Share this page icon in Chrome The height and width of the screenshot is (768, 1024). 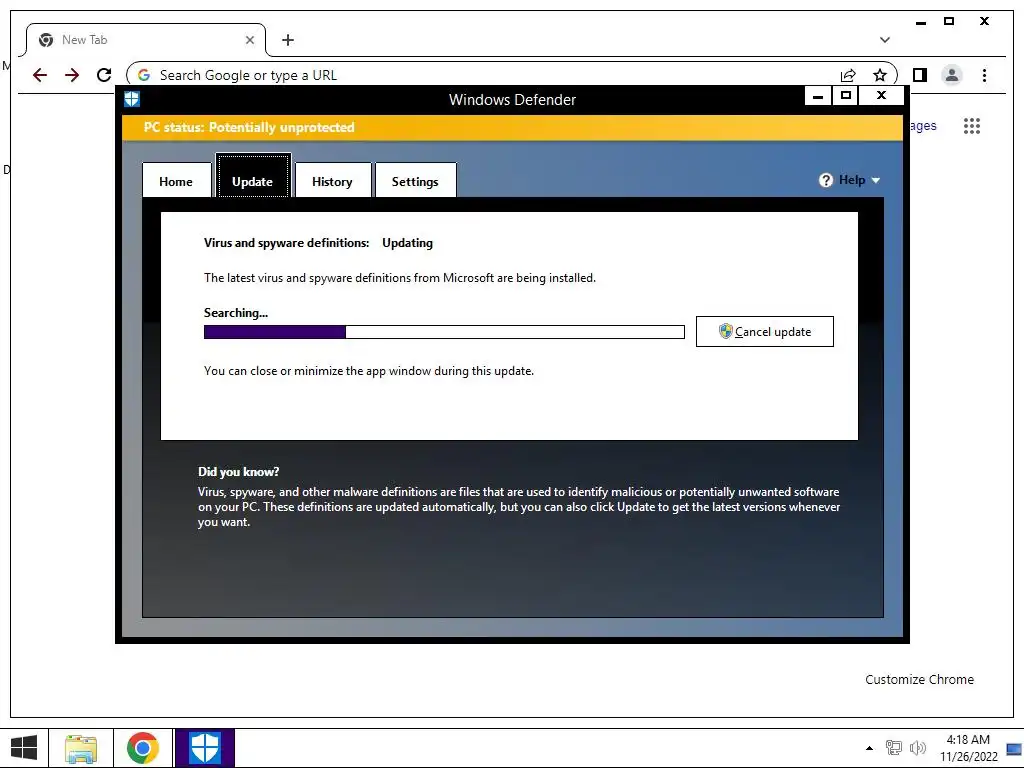click(848, 75)
